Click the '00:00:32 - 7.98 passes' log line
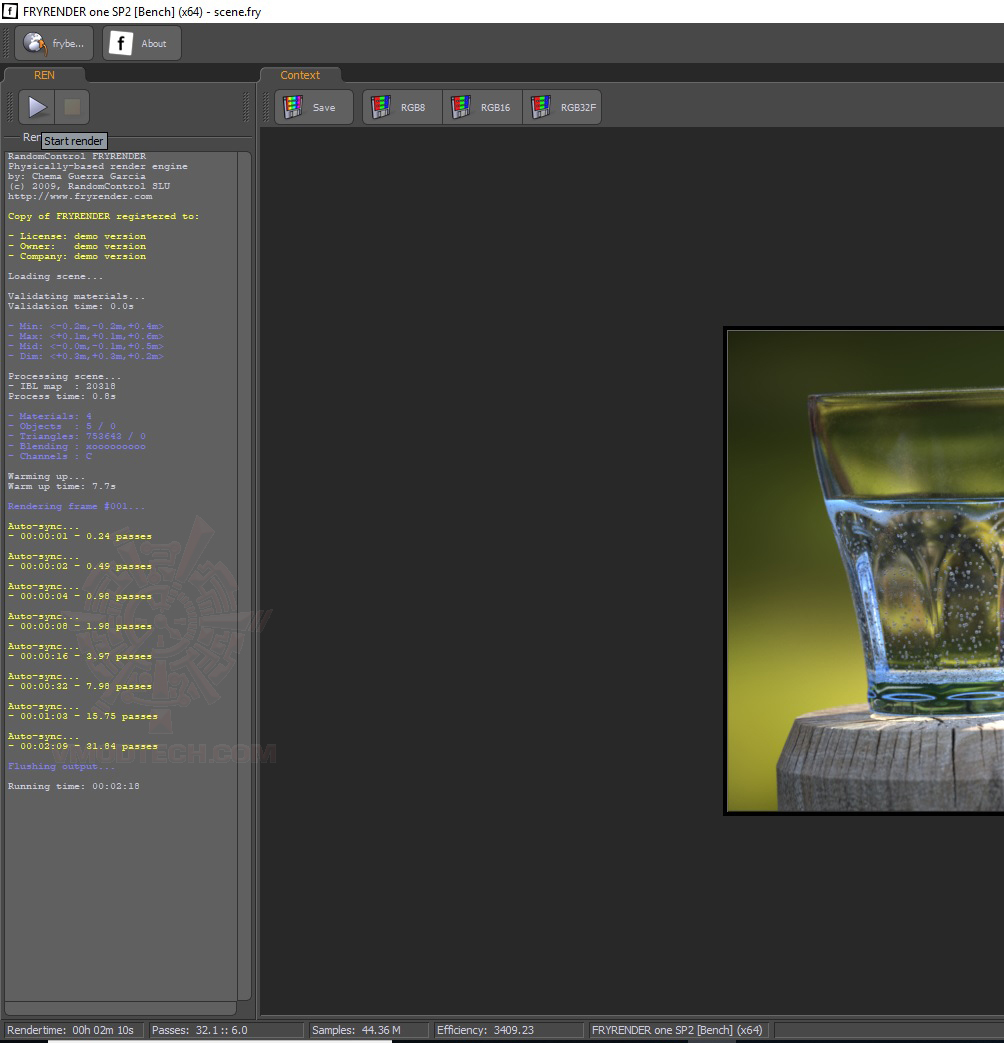 tap(80, 686)
